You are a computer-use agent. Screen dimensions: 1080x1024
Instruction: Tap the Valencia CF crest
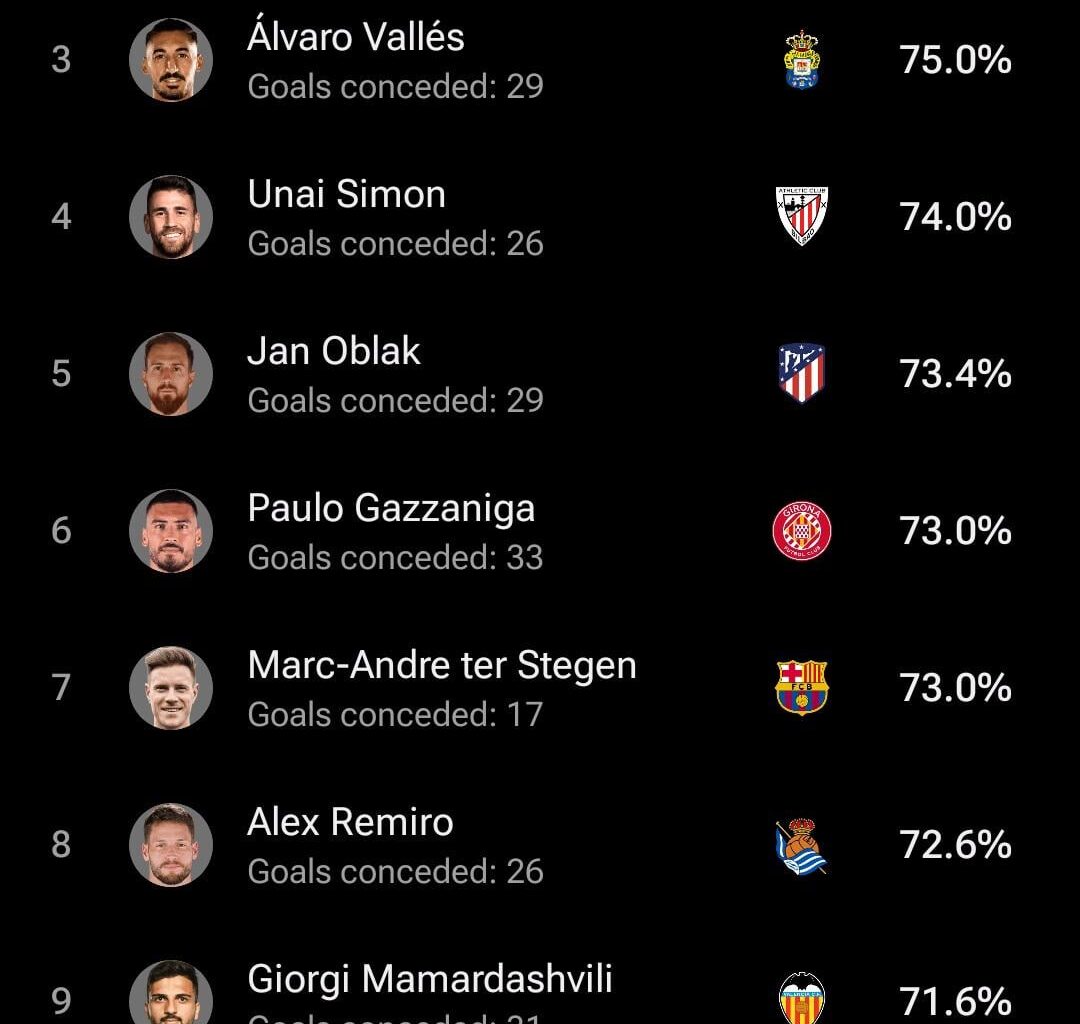pos(802,999)
